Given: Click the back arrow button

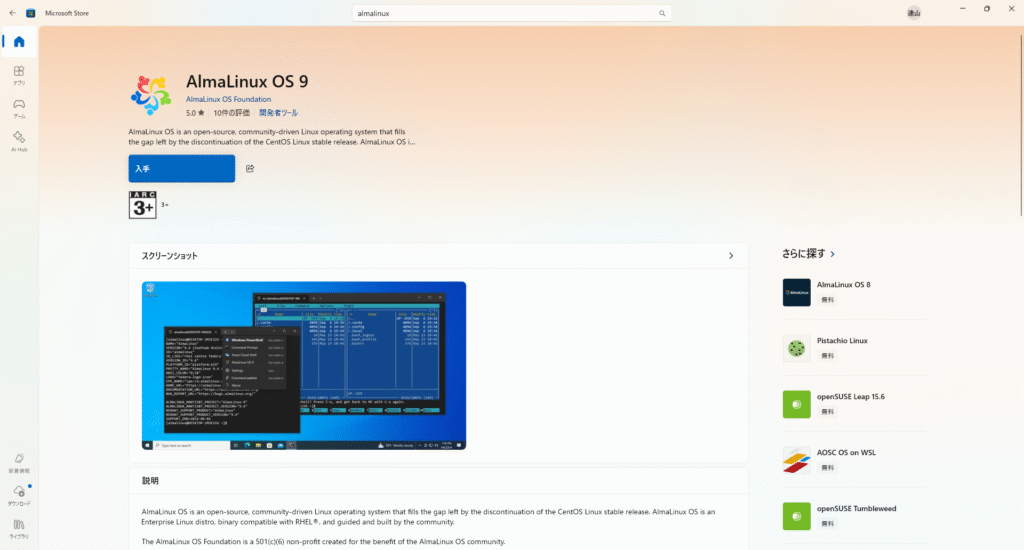Looking at the screenshot, I should [x=12, y=12].
